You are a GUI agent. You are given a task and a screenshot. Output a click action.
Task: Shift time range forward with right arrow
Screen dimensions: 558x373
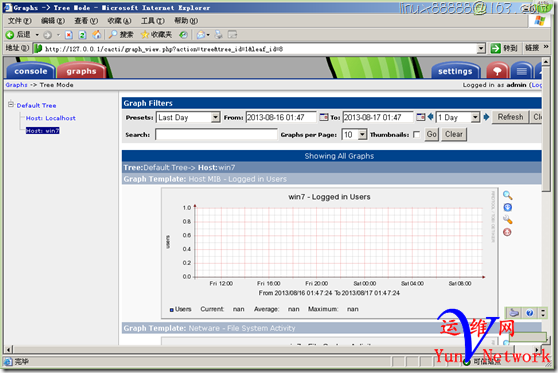[486, 117]
